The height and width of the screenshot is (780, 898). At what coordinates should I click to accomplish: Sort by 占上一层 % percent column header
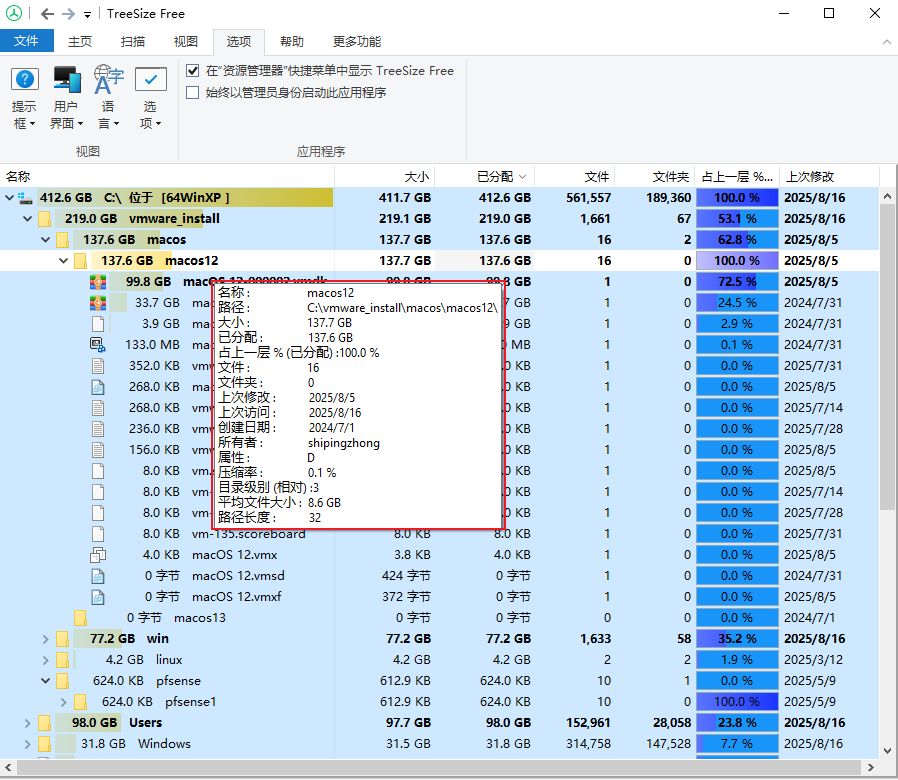point(736,176)
